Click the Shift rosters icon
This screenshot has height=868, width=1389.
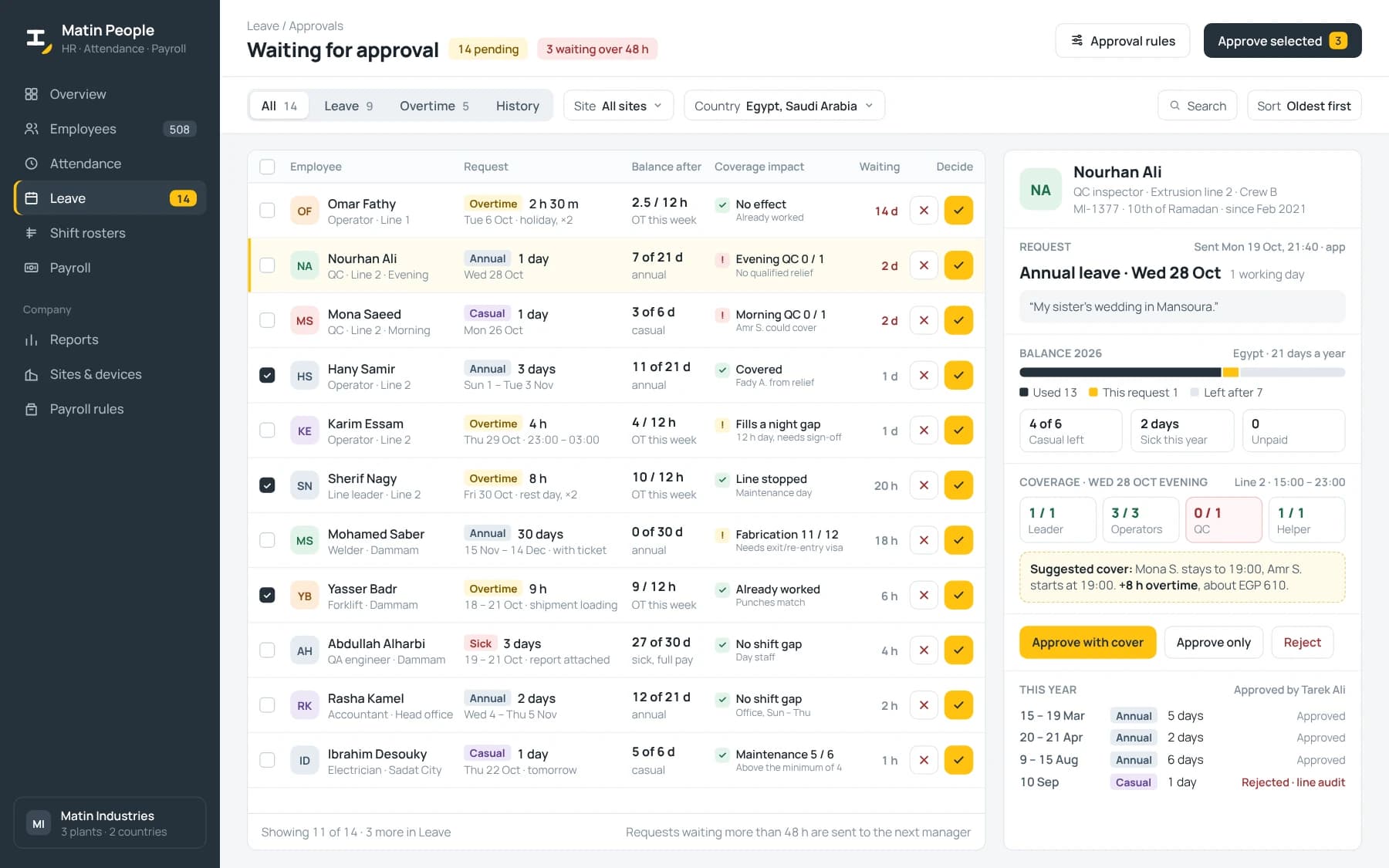point(32,233)
